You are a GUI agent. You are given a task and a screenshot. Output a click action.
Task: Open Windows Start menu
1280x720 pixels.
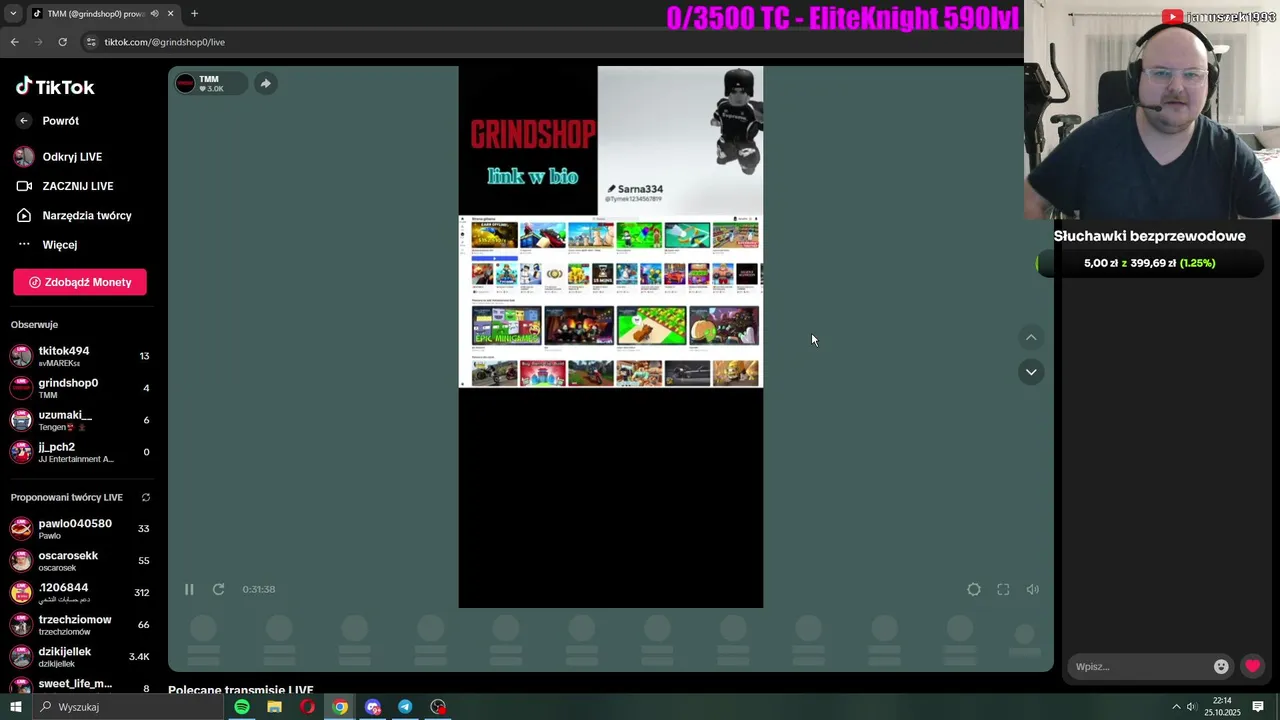point(15,707)
